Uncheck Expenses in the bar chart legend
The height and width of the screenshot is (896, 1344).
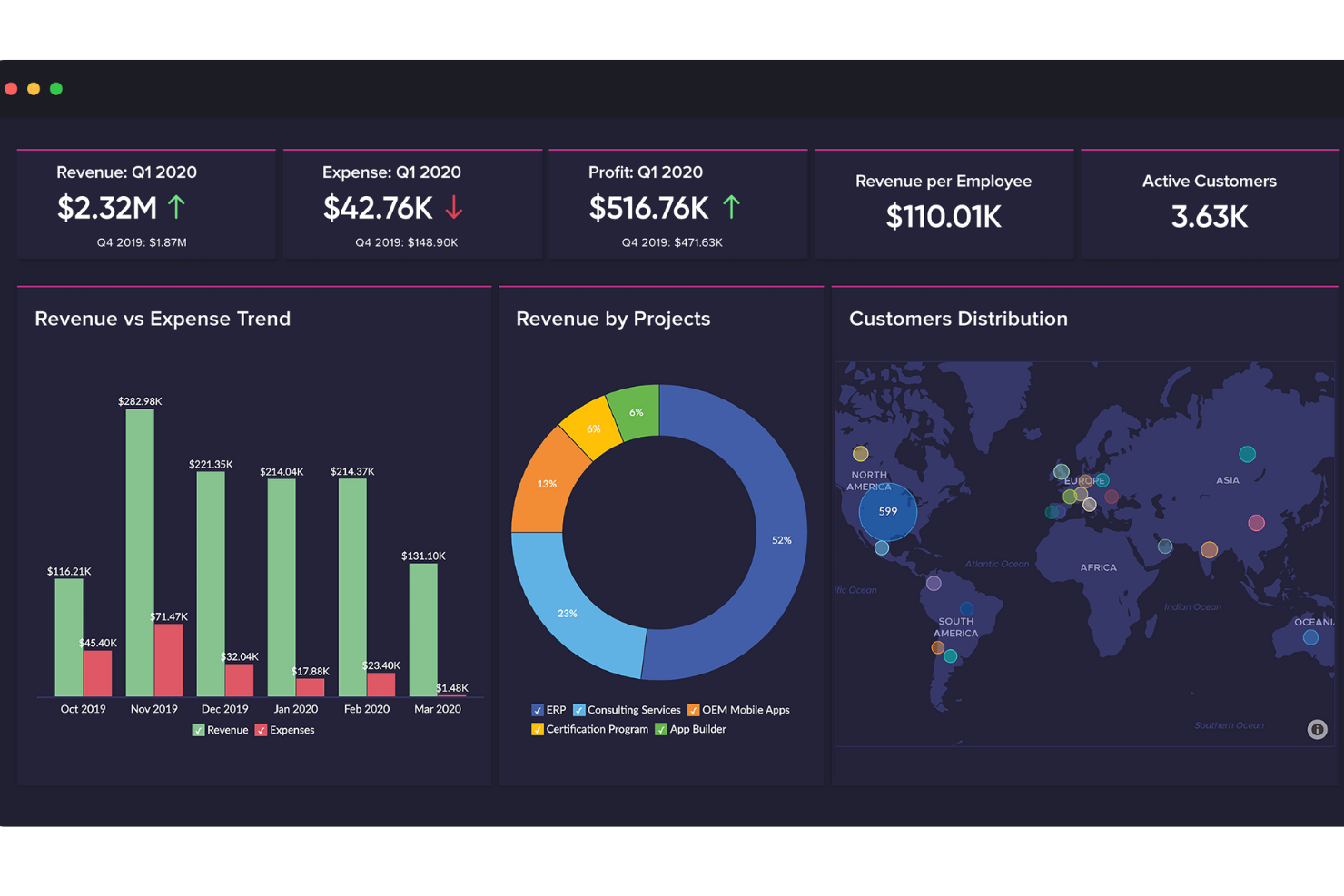point(261,730)
